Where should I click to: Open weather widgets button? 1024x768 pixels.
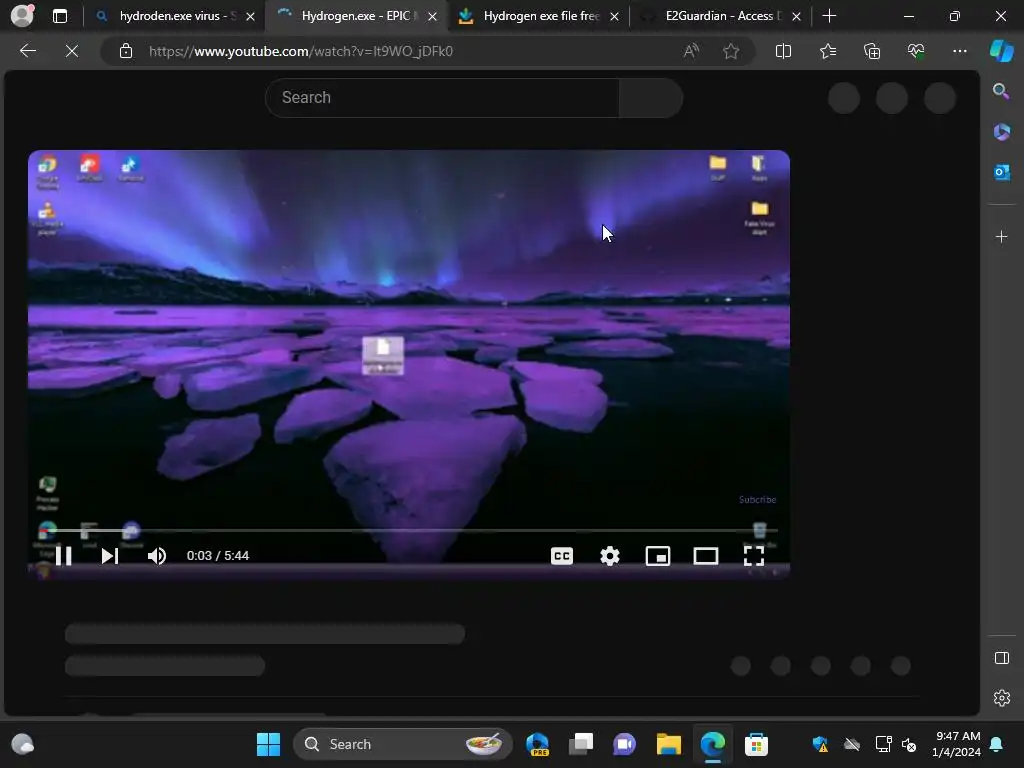(x=23, y=744)
